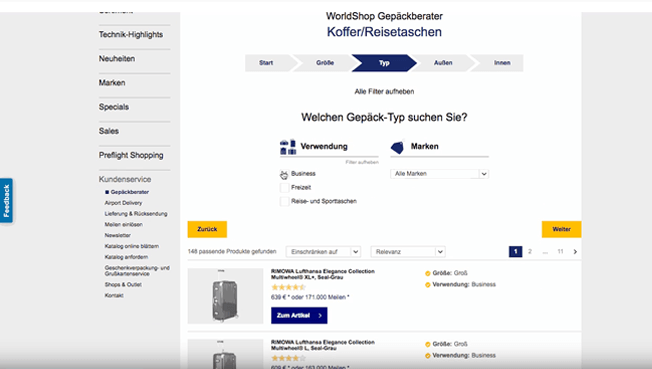Viewport: 652px width, 369px height.
Task: Switch to the Größe step tab
Action: (325, 63)
